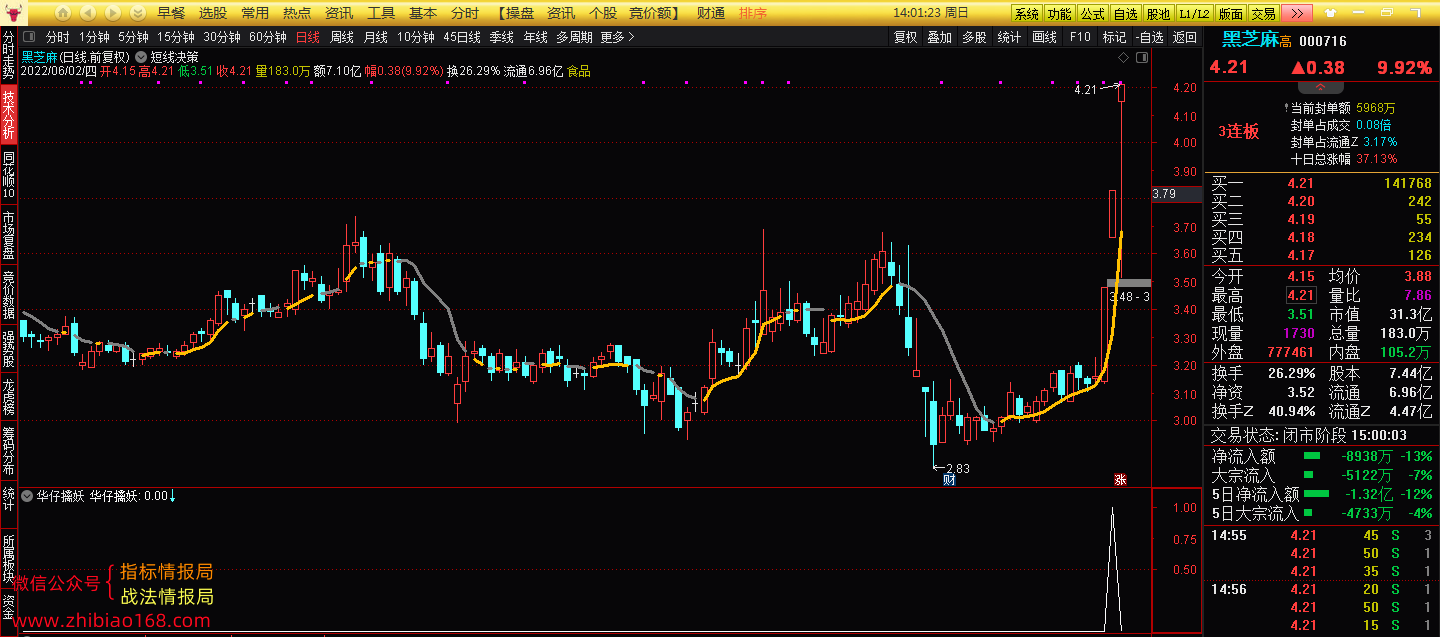The width and height of the screenshot is (1440, 637).
Task: Click the 交易 button
Action: coord(1264,14)
